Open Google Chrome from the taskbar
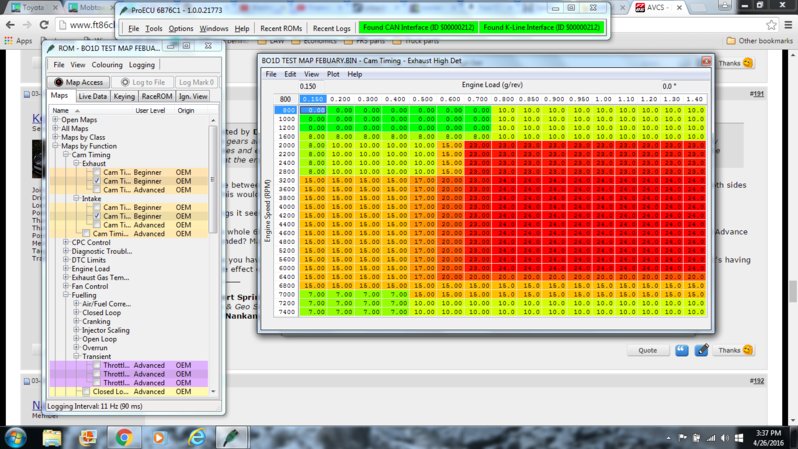798x449 pixels. (124, 438)
